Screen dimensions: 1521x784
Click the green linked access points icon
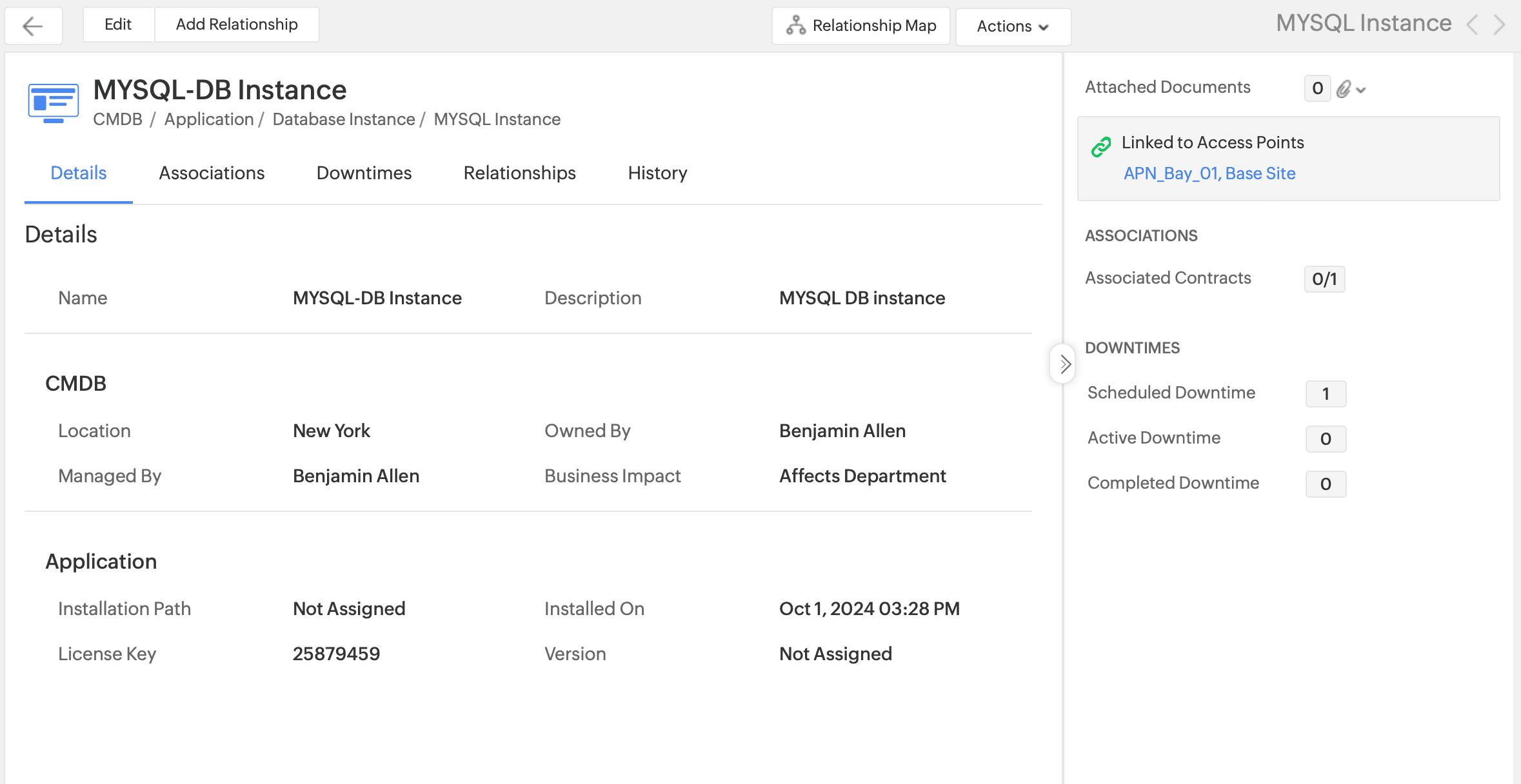(x=1101, y=147)
